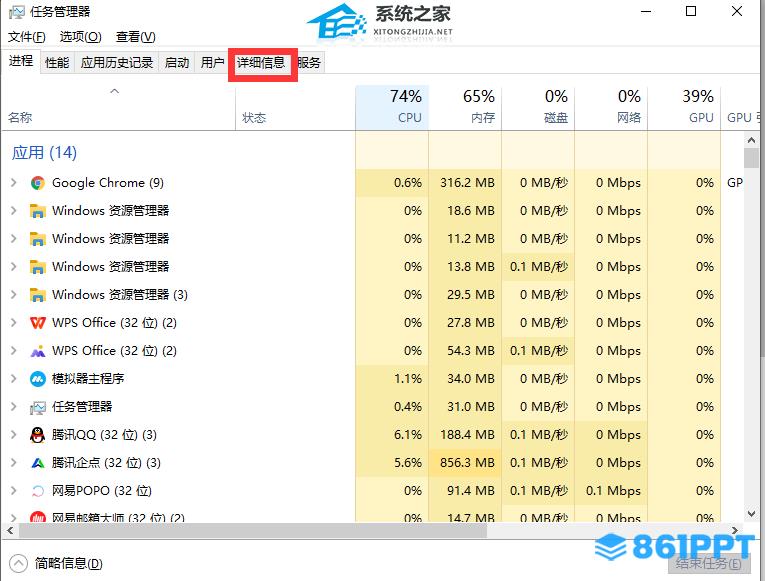Switch to the 启动 tab
This screenshot has width=765, height=581.
(177, 62)
